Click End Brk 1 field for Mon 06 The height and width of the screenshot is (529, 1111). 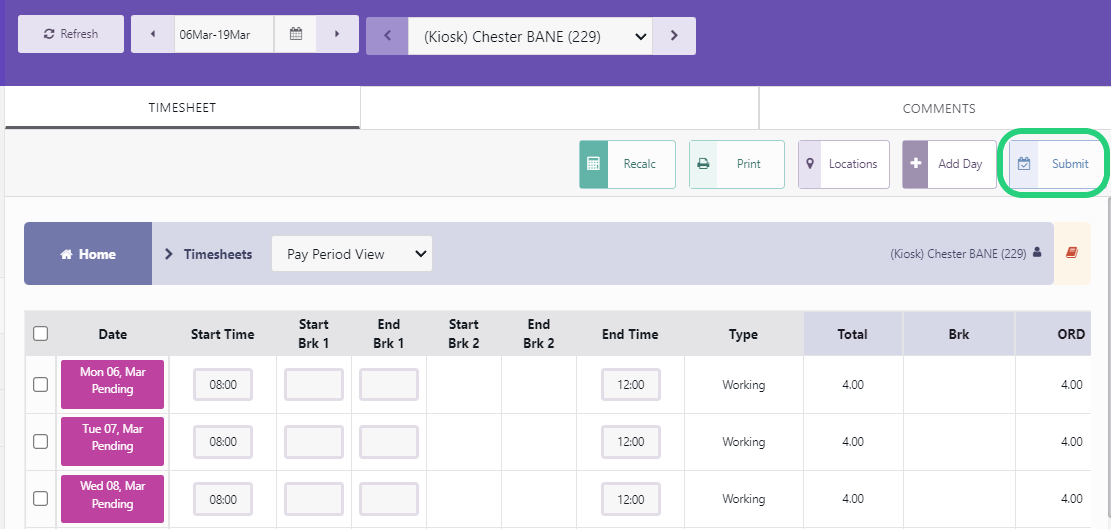click(x=388, y=385)
